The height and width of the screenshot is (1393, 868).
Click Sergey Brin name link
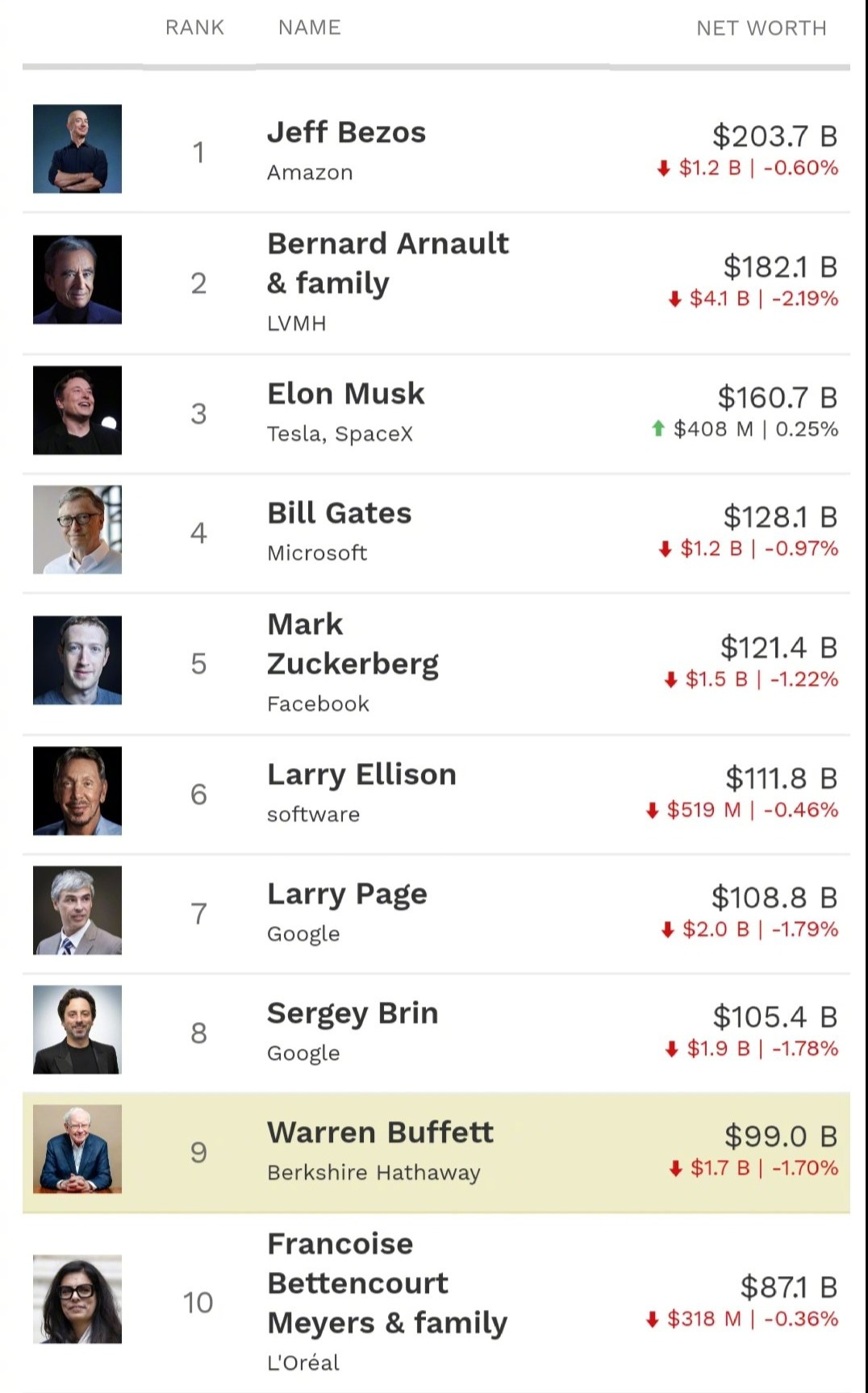353,1014
